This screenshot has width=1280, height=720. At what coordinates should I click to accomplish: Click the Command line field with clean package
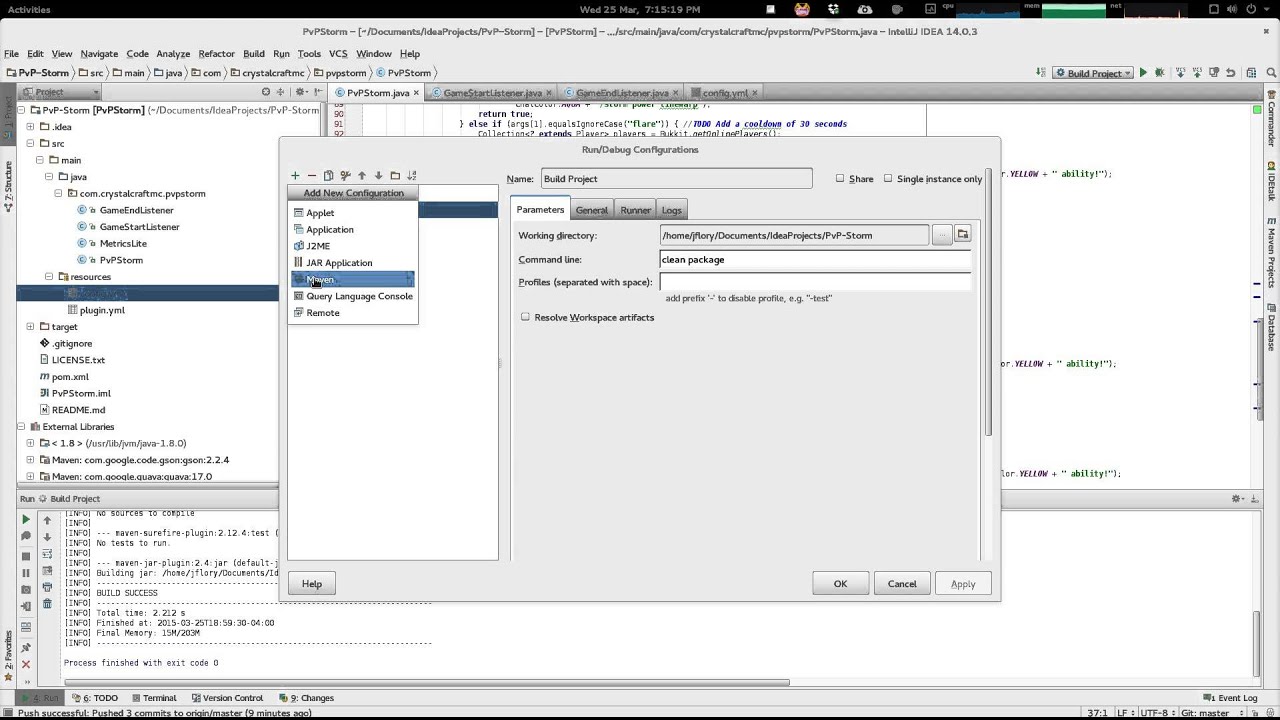tap(815, 260)
